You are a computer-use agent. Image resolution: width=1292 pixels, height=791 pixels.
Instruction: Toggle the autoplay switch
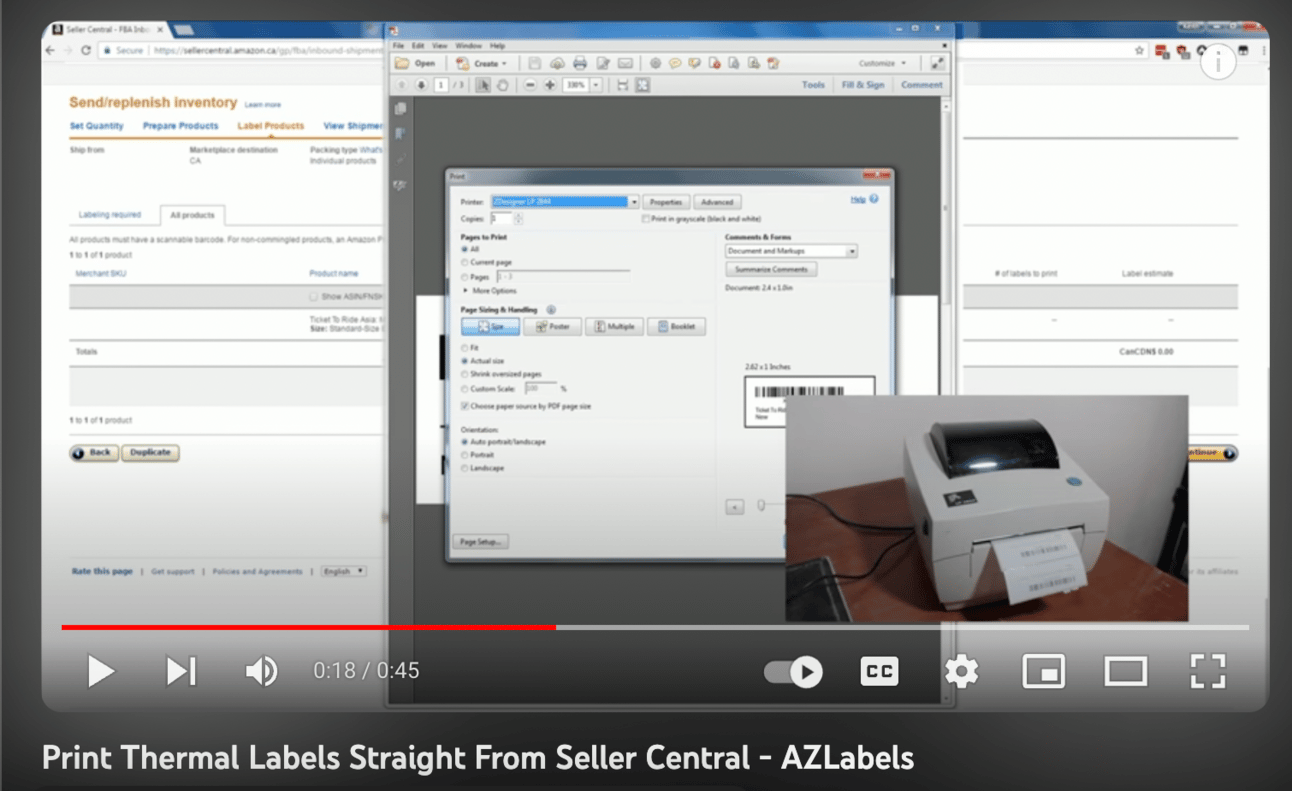(793, 672)
